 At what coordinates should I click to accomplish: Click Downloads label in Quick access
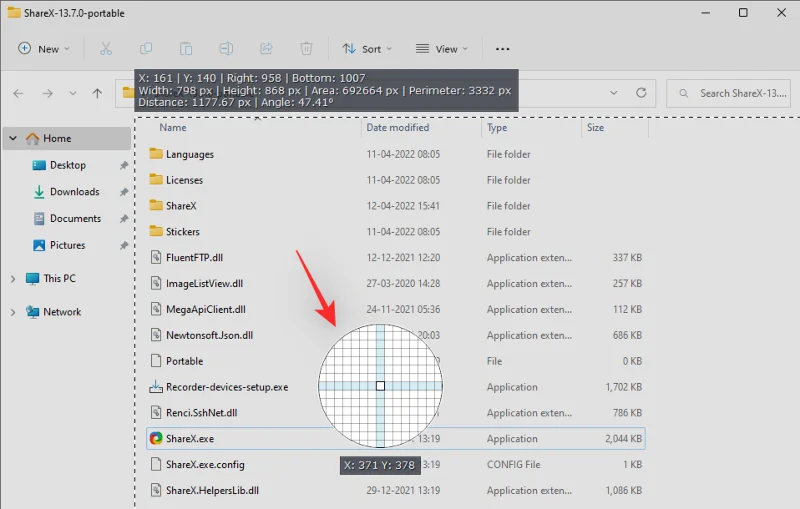point(74,192)
